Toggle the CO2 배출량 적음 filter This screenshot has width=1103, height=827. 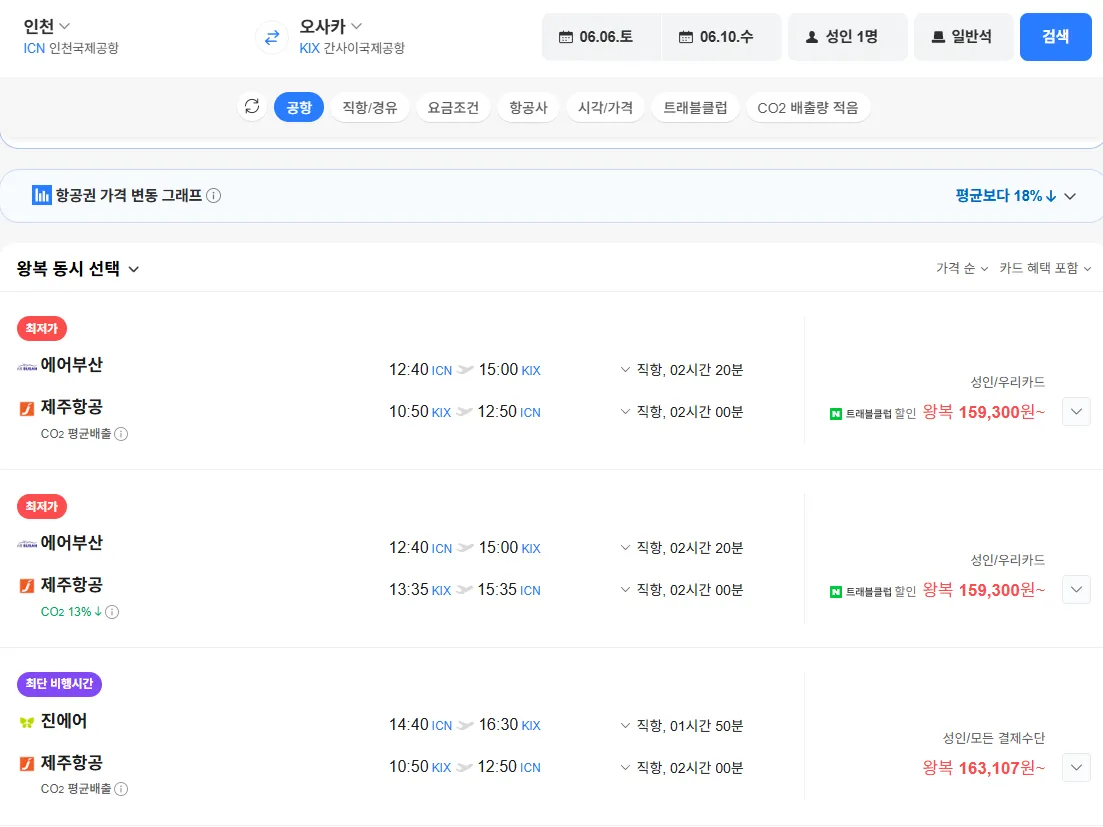pyautogui.click(x=808, y=107)
